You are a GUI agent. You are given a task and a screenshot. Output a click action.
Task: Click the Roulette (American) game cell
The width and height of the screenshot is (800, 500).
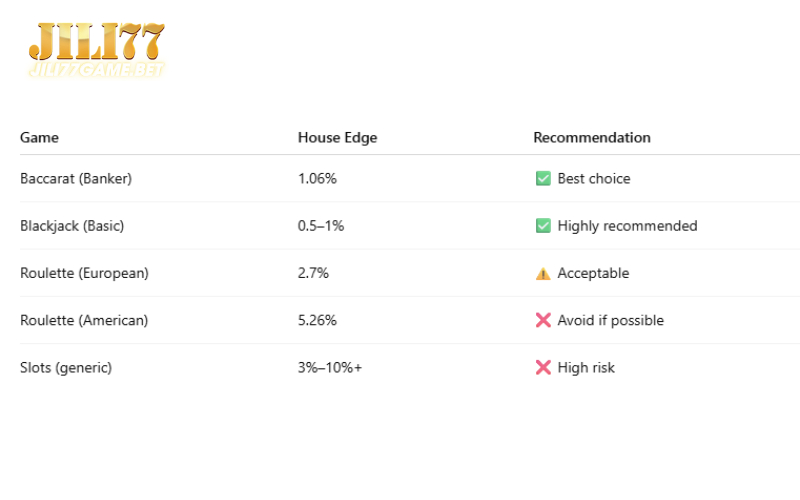click(84, 320)
